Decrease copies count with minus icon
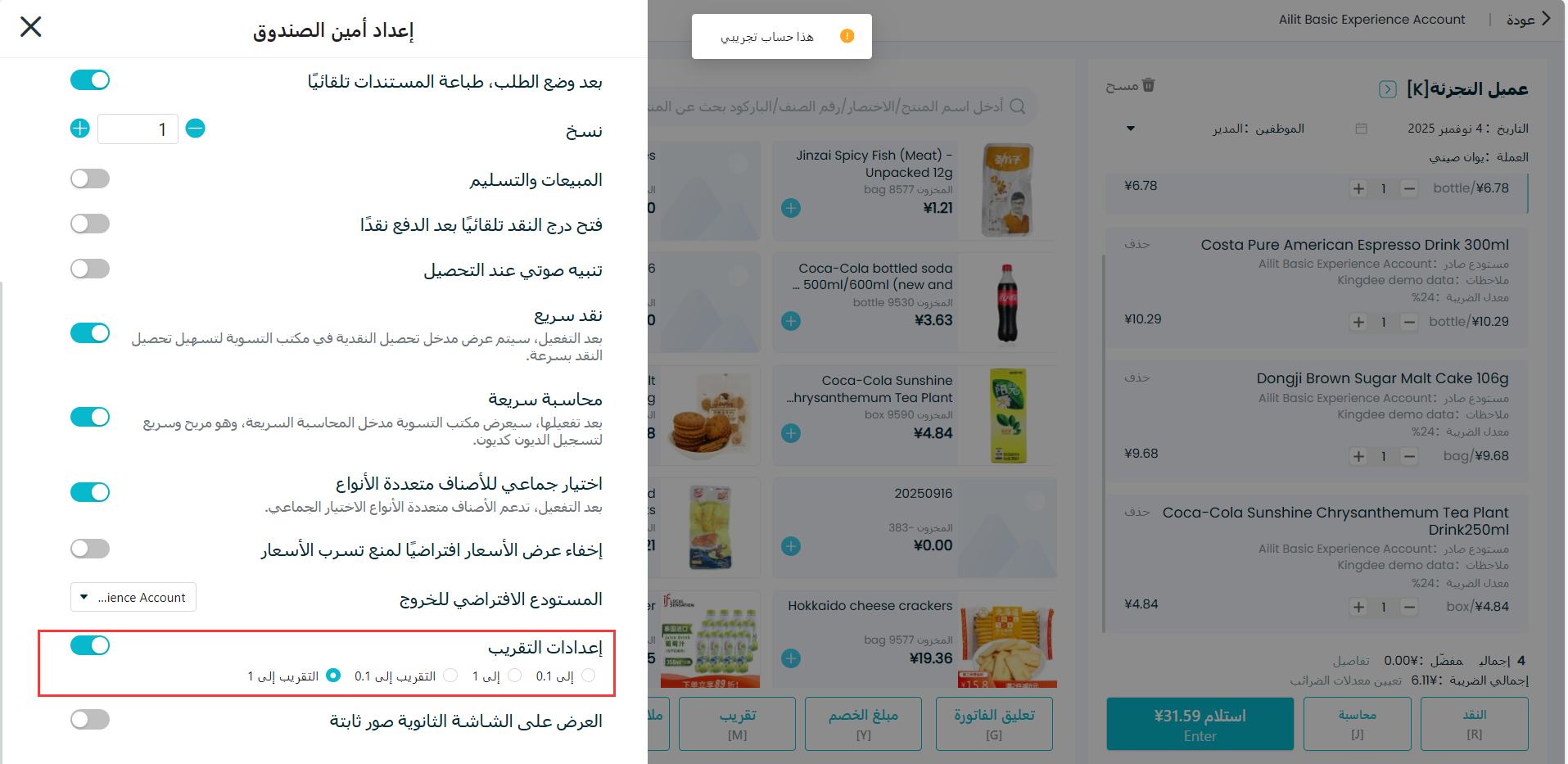Viewport: 1568px width, 764px height. click(195, 129)
